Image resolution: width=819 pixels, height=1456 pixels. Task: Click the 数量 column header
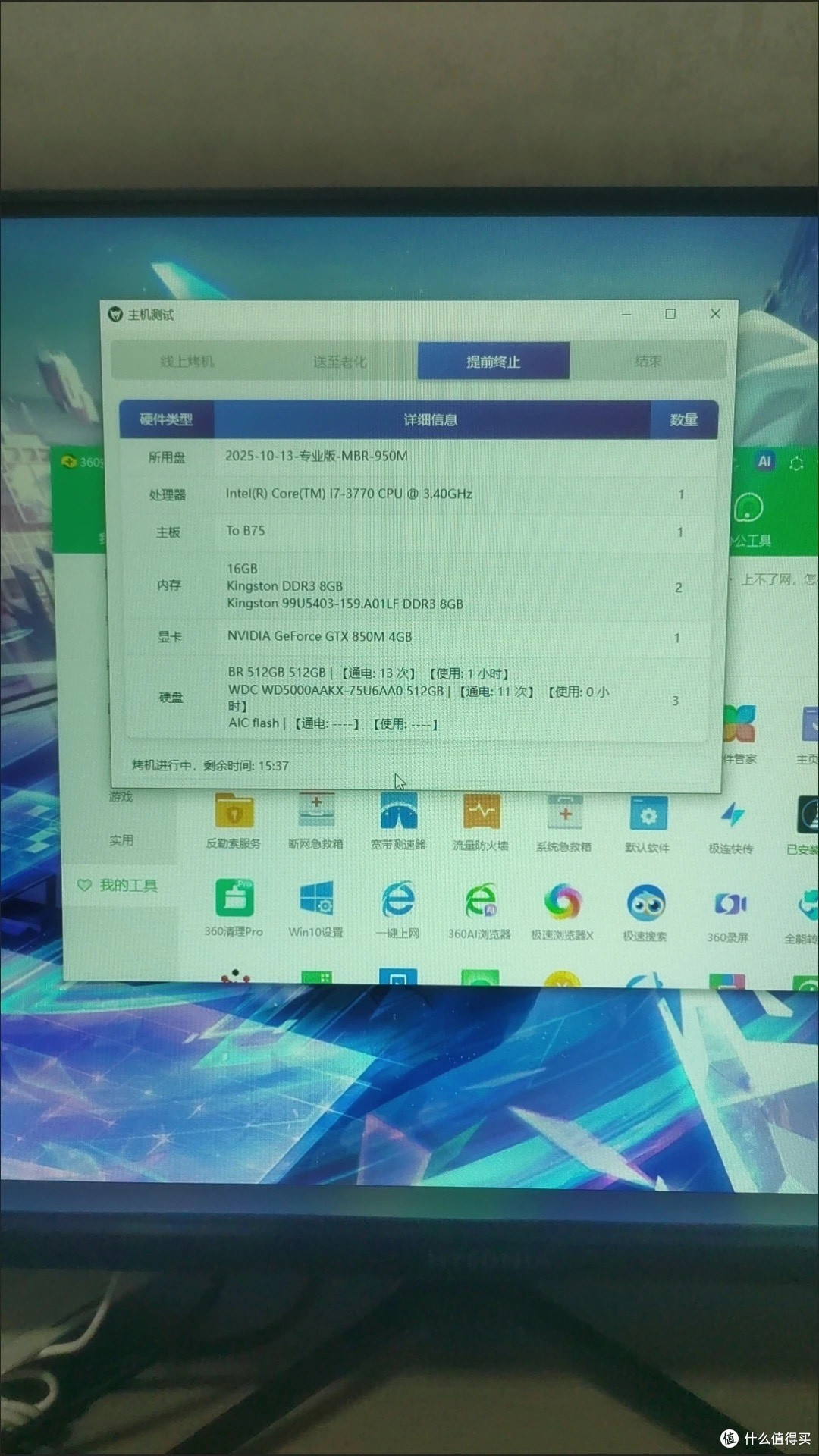tap(683, 419)
